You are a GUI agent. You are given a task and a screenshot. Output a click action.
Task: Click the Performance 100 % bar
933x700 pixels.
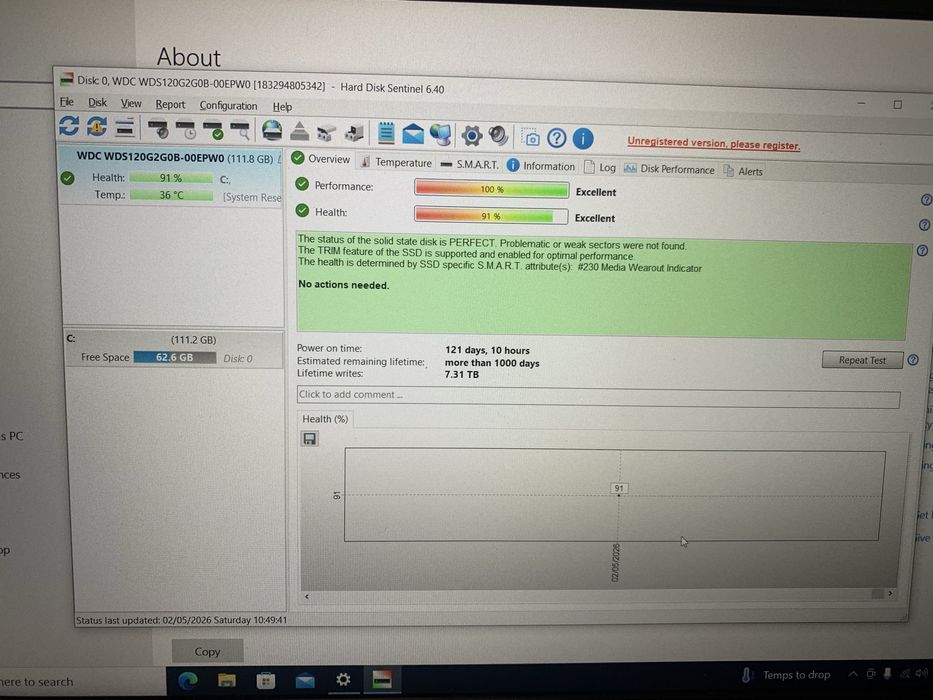pos(491,189)
